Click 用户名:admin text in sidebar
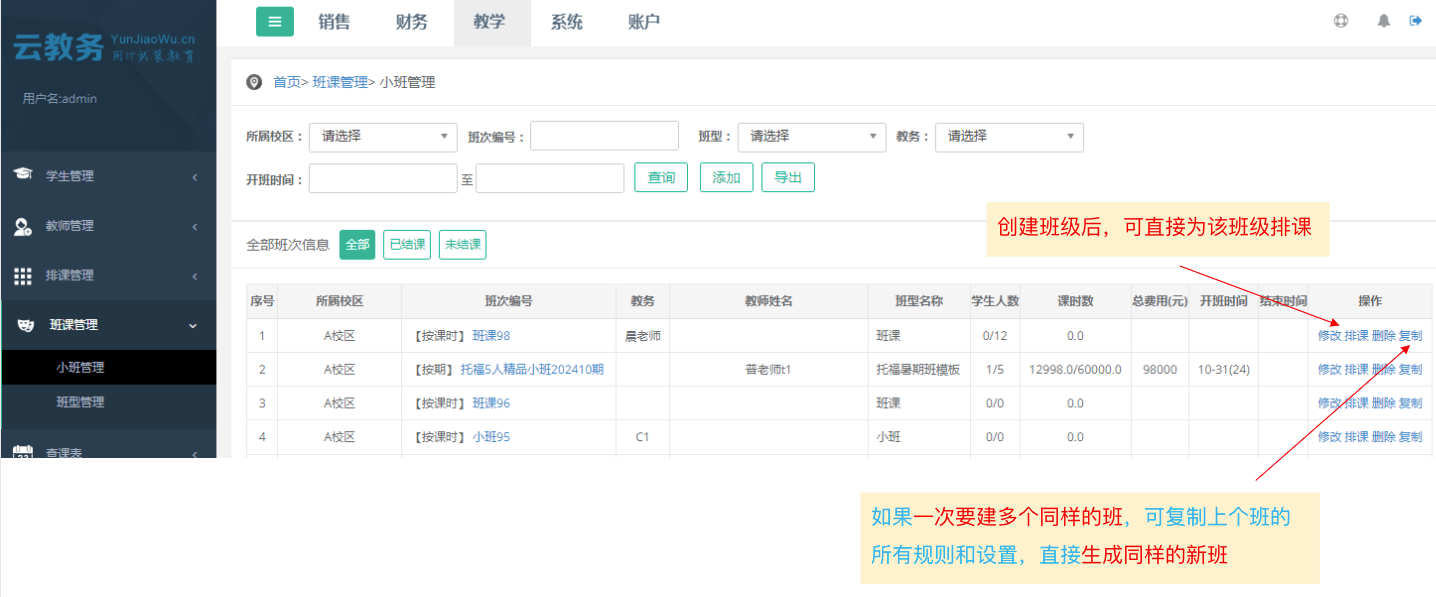 (x=60, y=99)
